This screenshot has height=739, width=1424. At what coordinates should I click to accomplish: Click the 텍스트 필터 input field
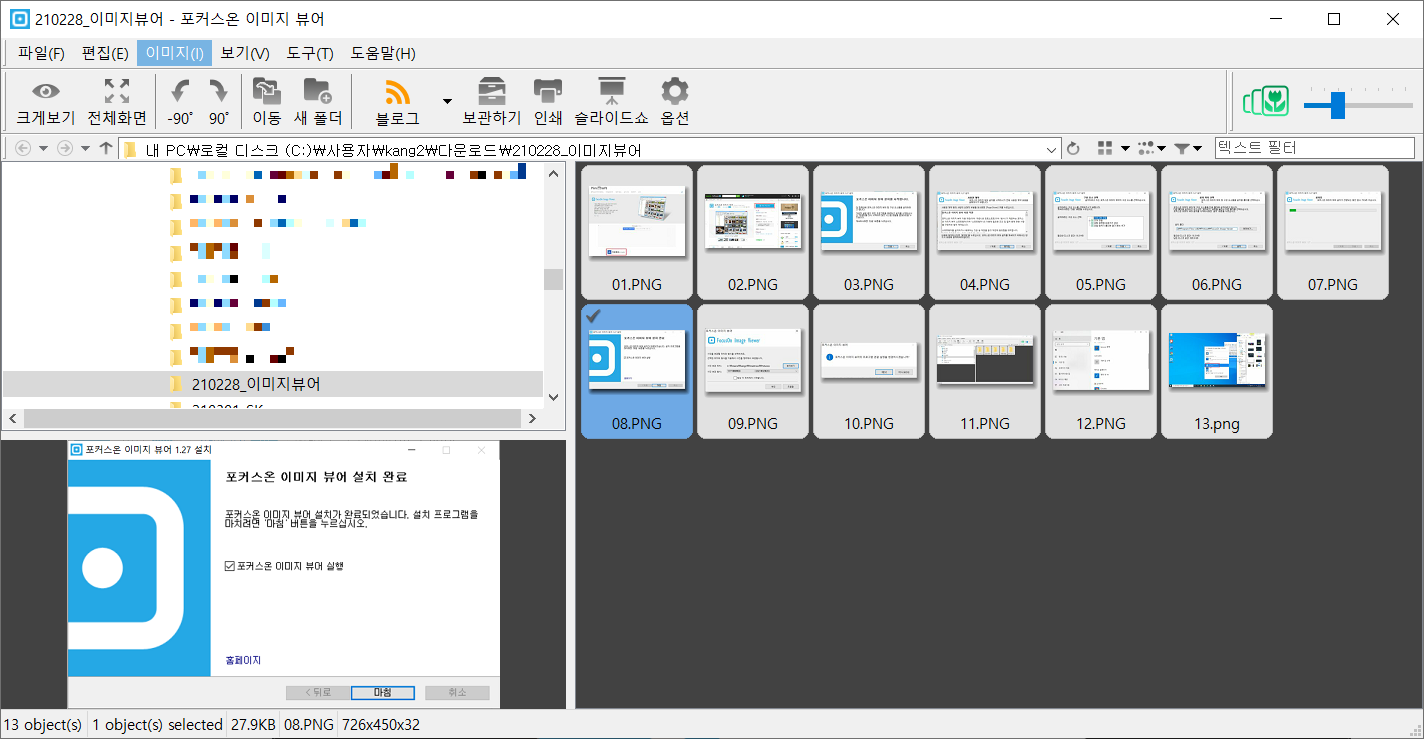[x=1315, y=148]
